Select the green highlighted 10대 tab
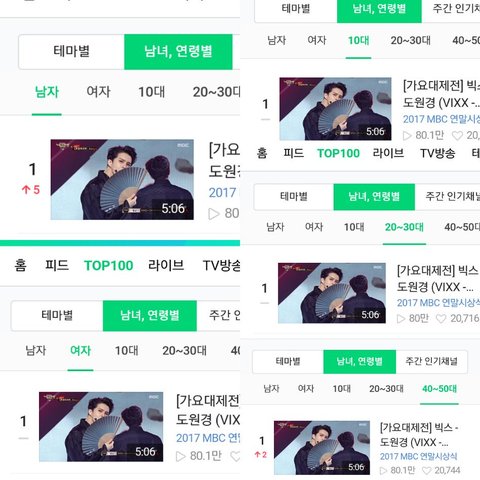The width and height of the screenshot is (480, 480). click(359, 41)
